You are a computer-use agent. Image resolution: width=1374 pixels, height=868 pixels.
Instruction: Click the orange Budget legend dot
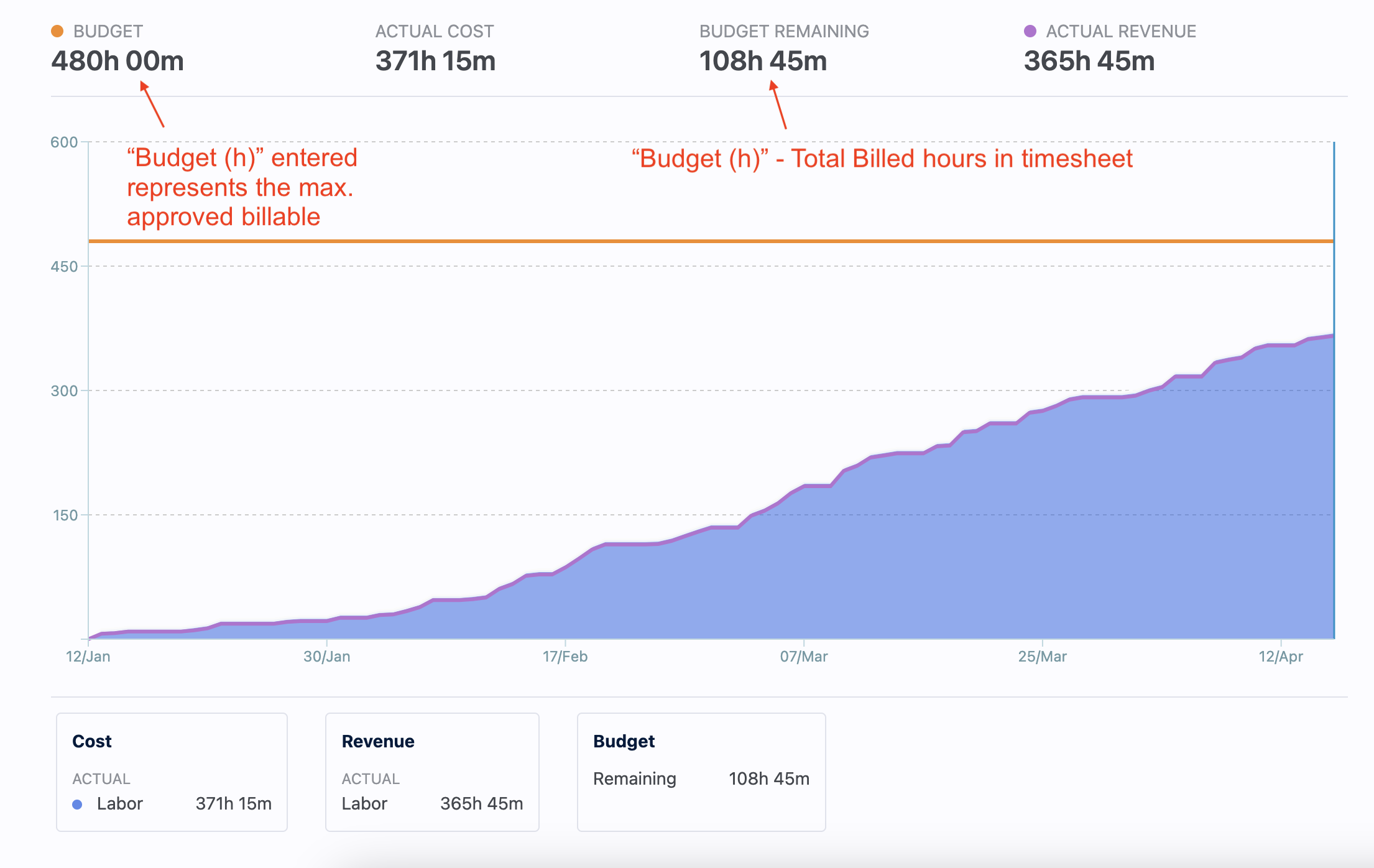point(57,31)
